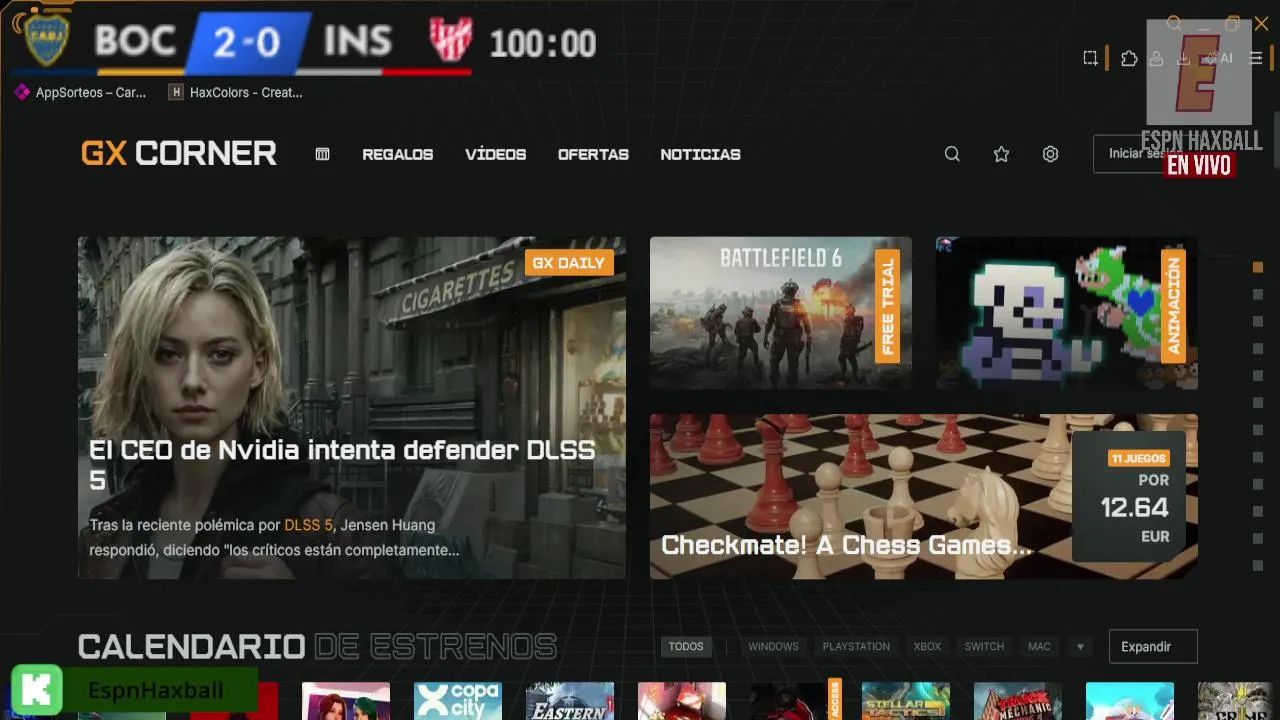Go to the OFERTAS section

593,154
